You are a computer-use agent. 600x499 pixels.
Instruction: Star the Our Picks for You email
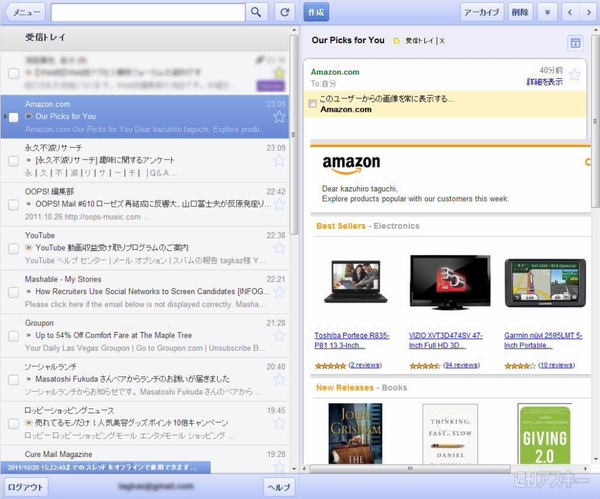tap(279, 117)
